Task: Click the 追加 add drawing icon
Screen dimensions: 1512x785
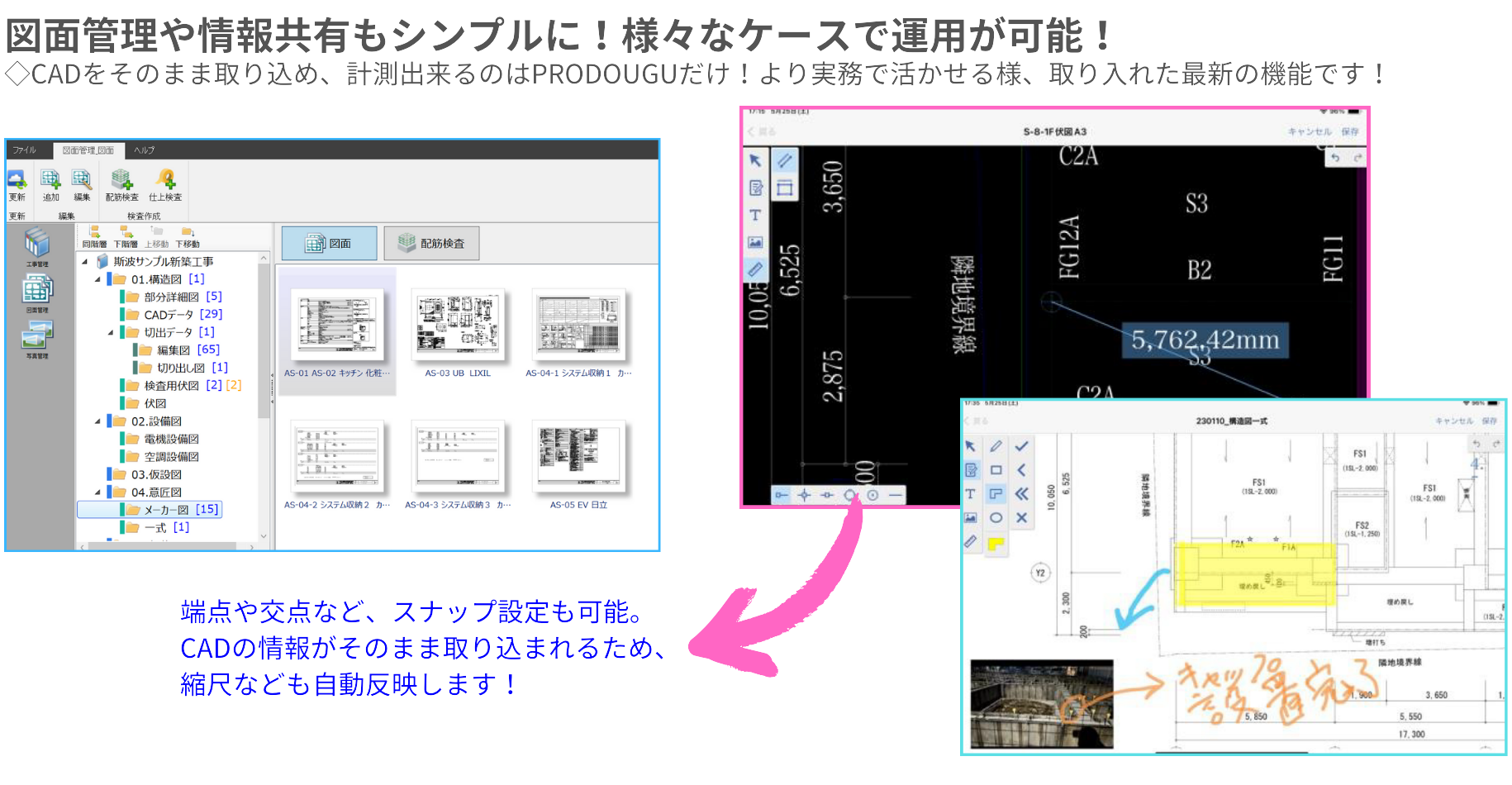Action: click(x=50, y=179)
